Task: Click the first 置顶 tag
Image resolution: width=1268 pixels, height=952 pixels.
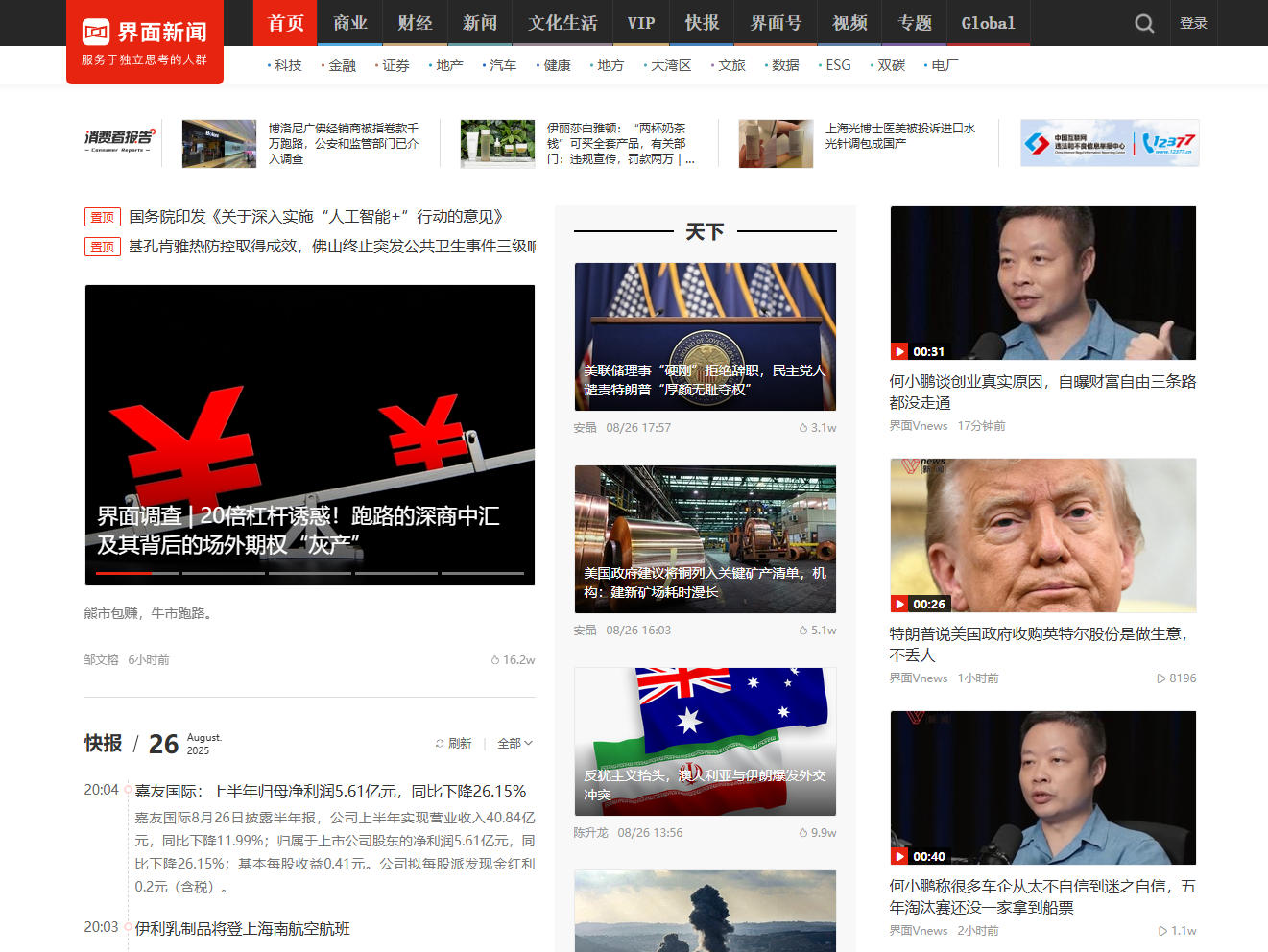Action: point(103,217)
